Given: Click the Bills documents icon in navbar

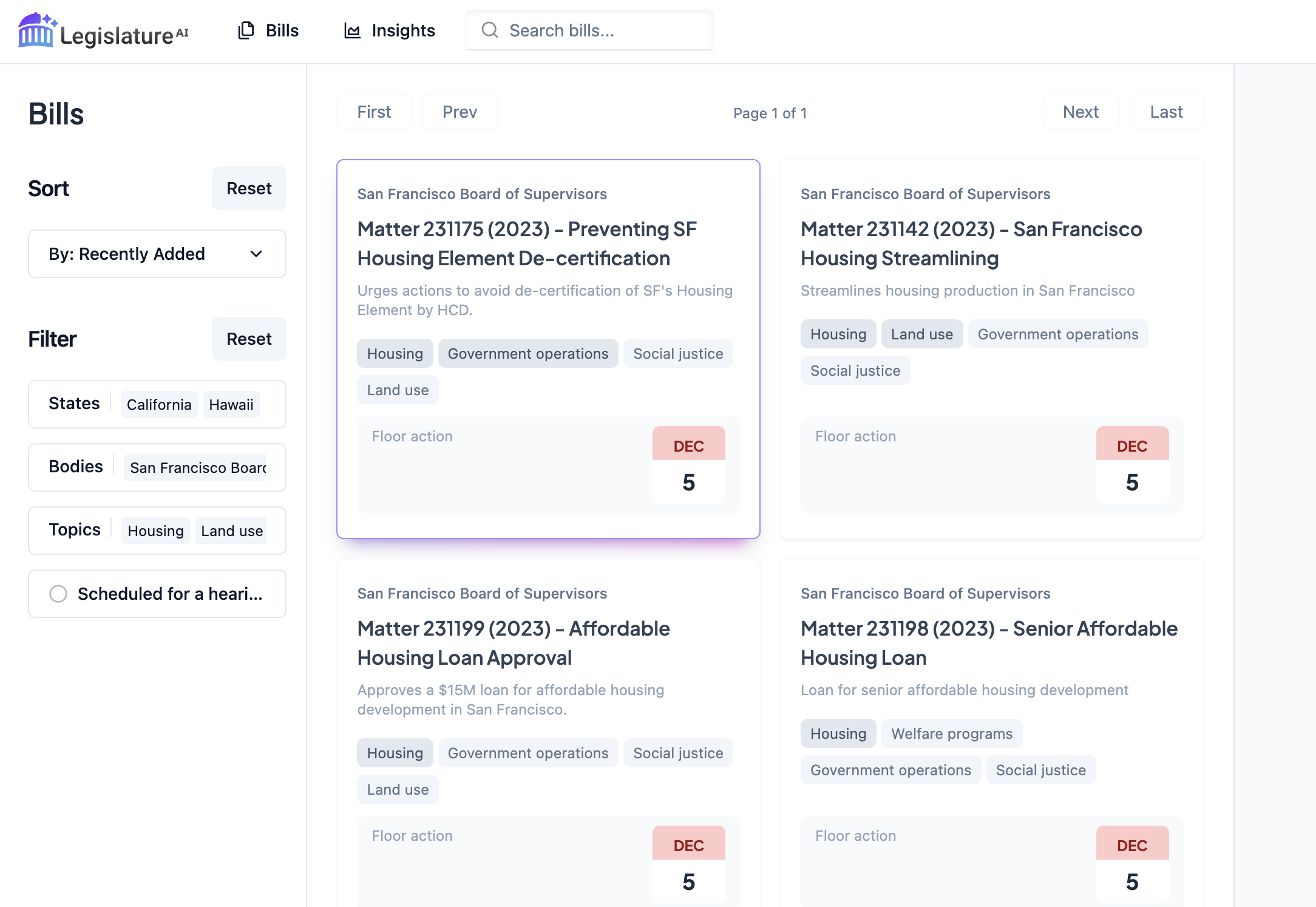Looking at the screenshot, I should click(x=246, y=30).
